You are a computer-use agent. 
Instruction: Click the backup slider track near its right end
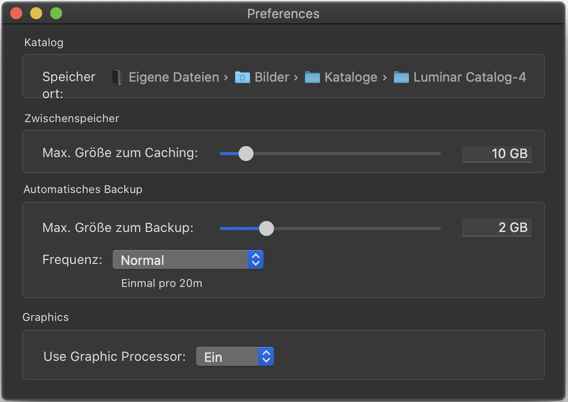click(433, 228)
